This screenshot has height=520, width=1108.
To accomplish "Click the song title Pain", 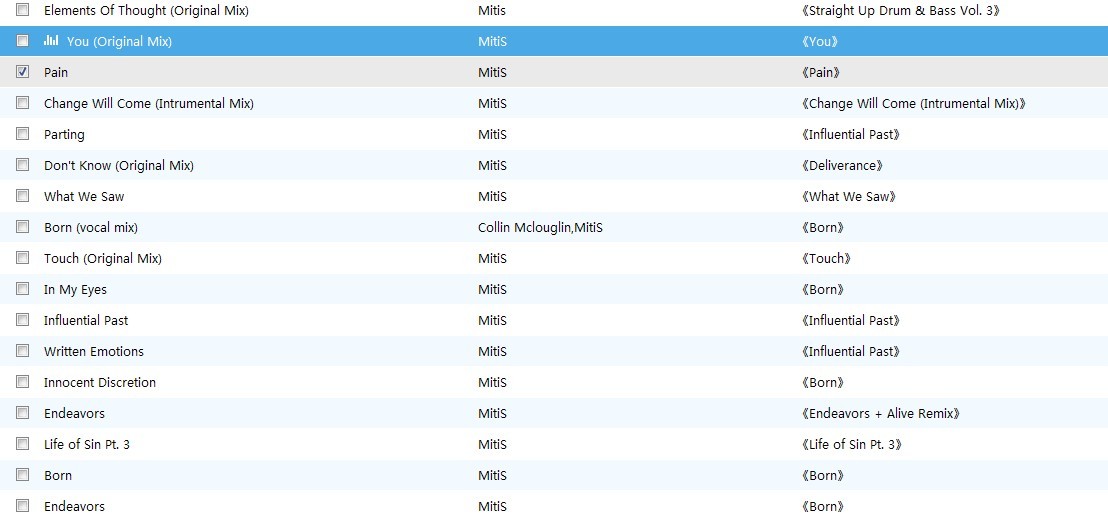I will click(x=56, y=72).
